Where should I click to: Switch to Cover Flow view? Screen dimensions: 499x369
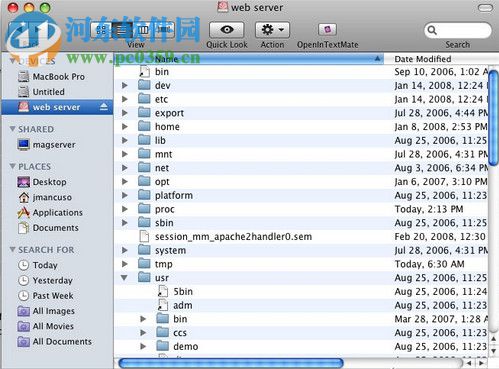pos(164,30)
